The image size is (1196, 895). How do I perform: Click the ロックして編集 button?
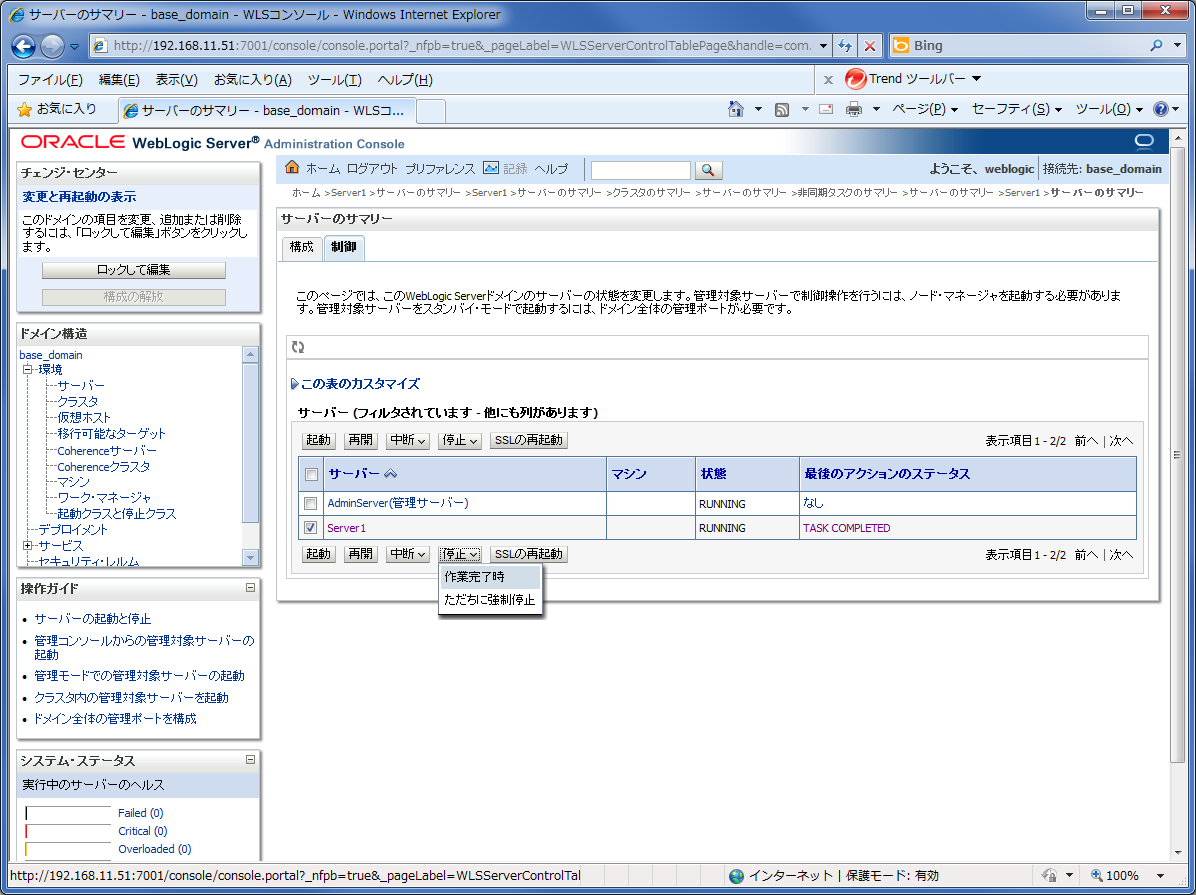pyautogui.click(x=133, y=270)
